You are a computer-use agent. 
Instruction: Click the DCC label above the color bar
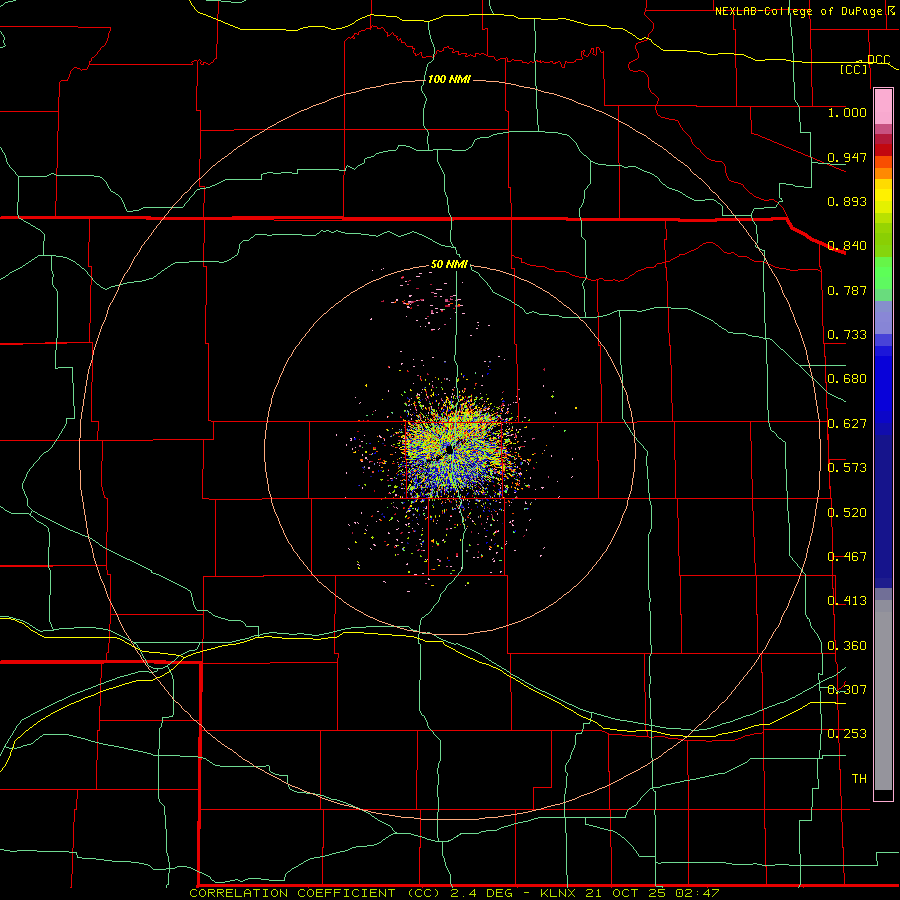pos(878,60)
